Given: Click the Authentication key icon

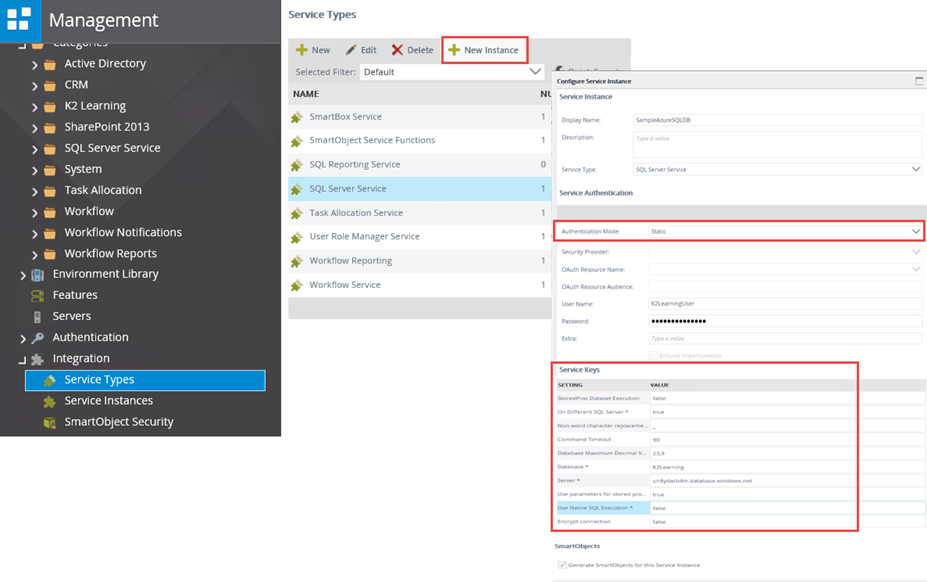Looking at the screenshot, I should pos(37,338).
